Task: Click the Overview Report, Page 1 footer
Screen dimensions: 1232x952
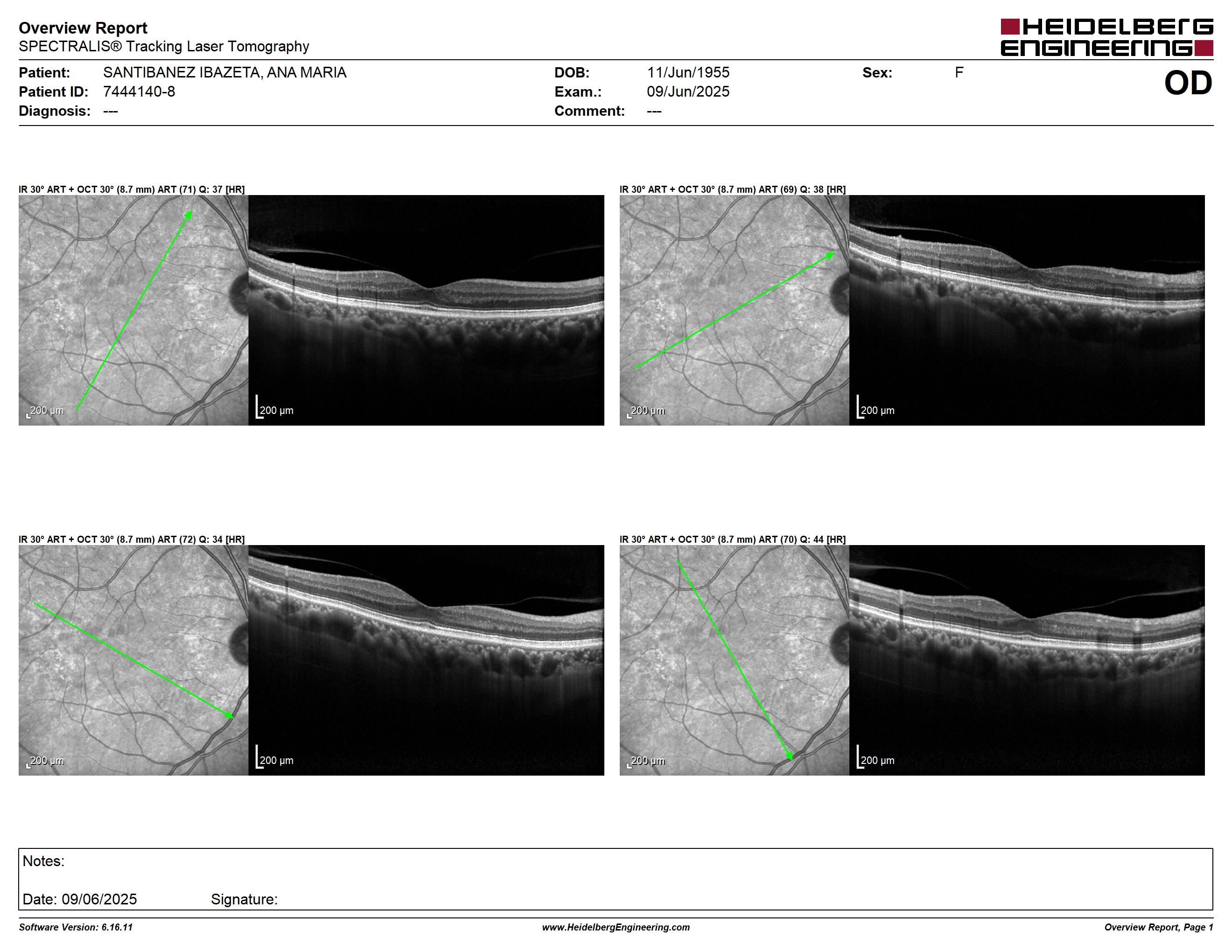Action: click(x=1159, y=927)
